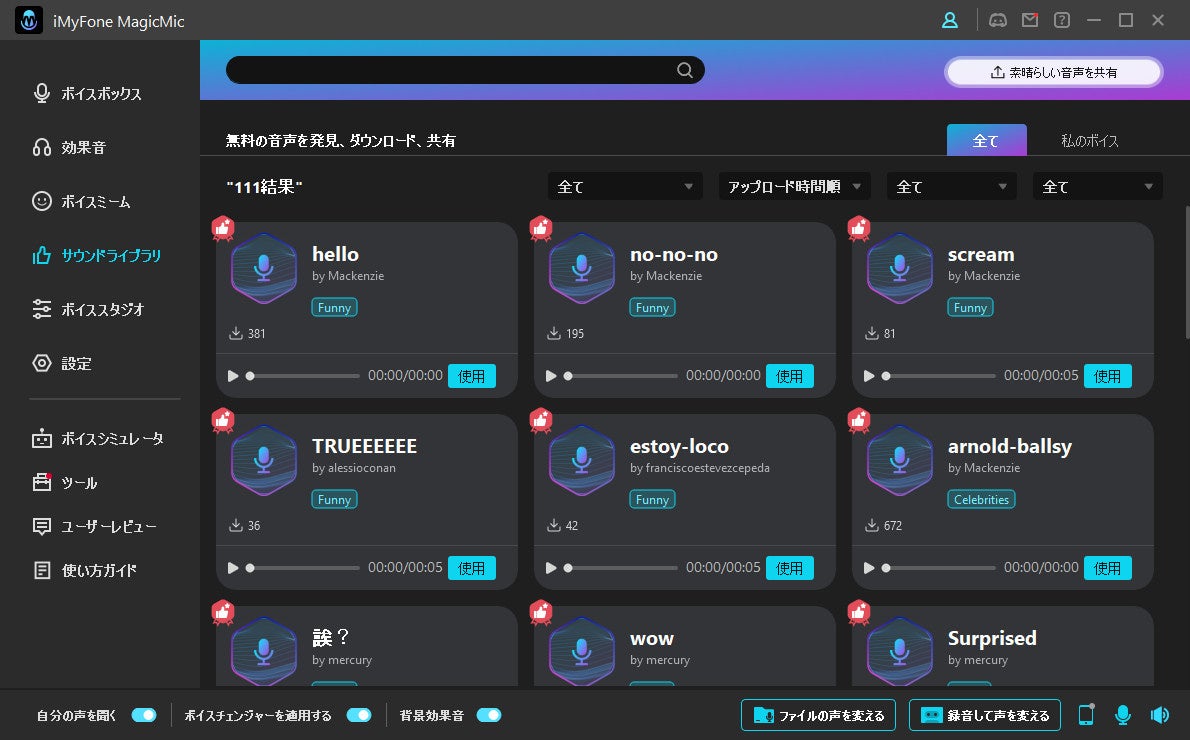Click the mobile phone device icon
The image size is (1190, 740).
[1087, 714]
